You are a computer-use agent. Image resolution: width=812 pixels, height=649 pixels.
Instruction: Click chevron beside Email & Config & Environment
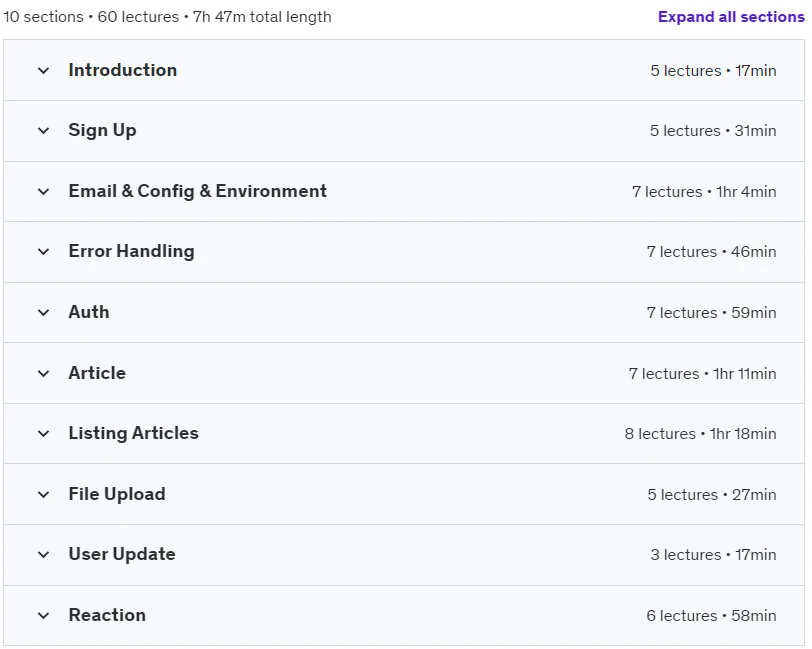pos(44,191)
